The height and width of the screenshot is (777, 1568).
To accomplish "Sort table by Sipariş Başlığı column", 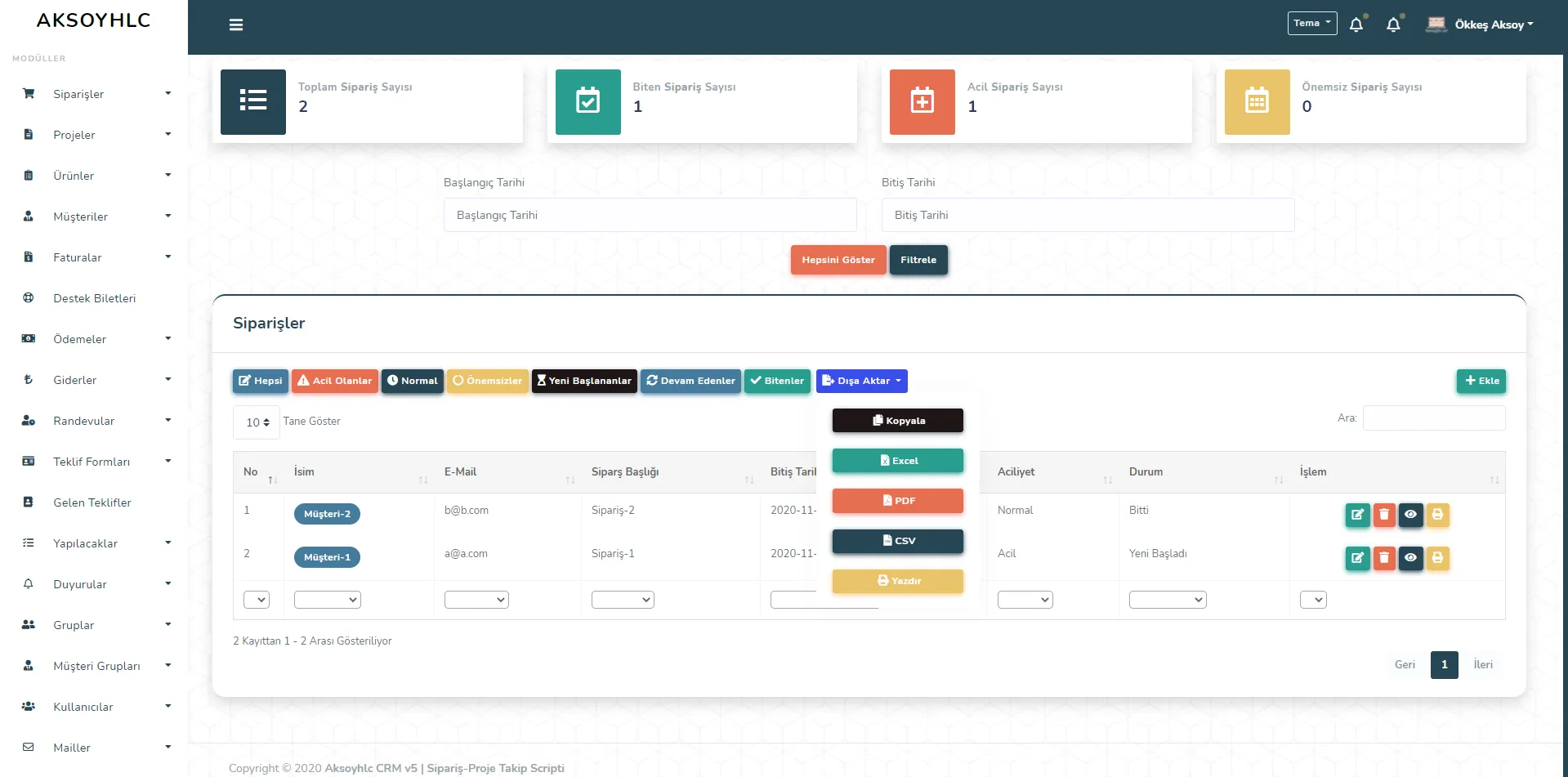I will 672,472.
